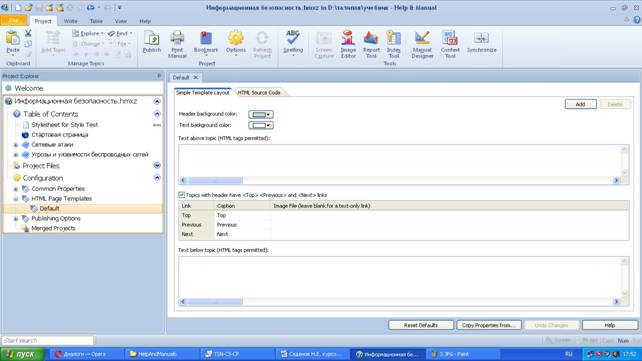
Task: Collapse the Table of Contents section
Action: pyautogui.click(x=157, y=114)
